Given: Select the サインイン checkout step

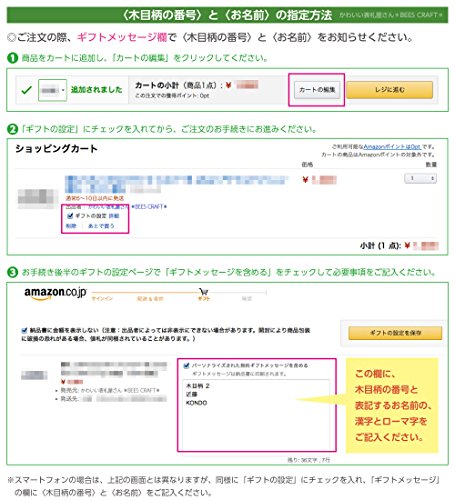Looking at the screenshot, I should pos(102,299).
